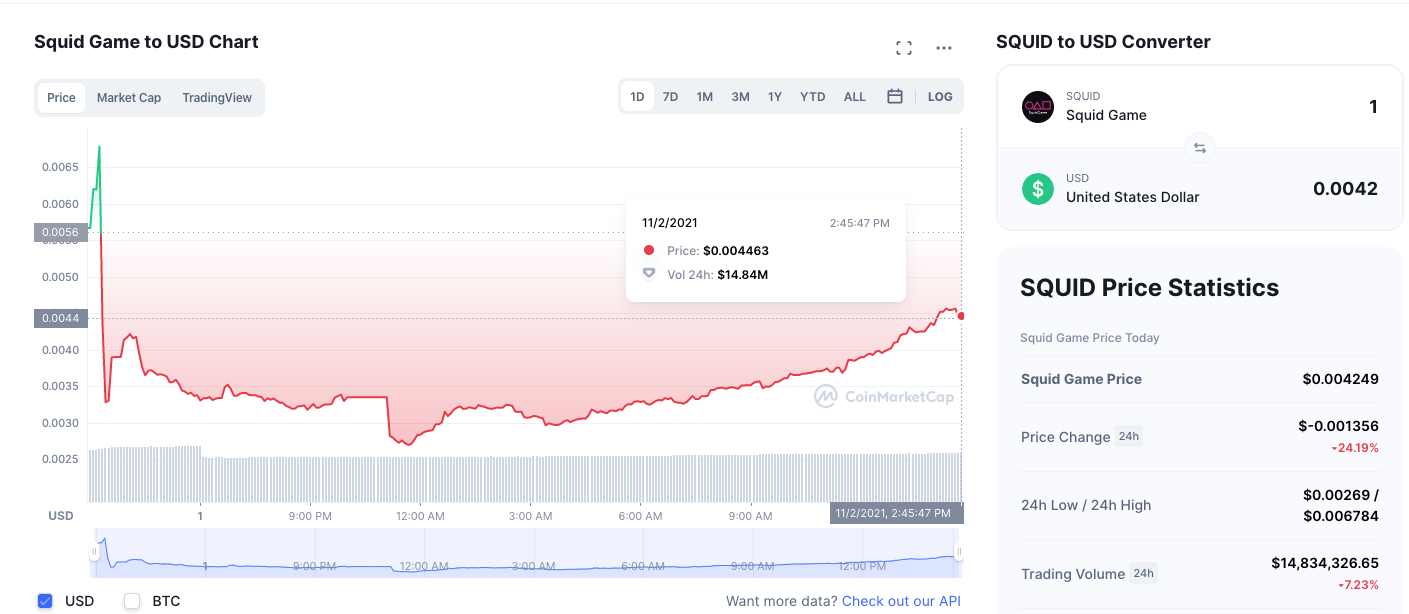Toggle LOG scale on chart
This screenshot has height=614, width=1409.
(x=940, y=97)
